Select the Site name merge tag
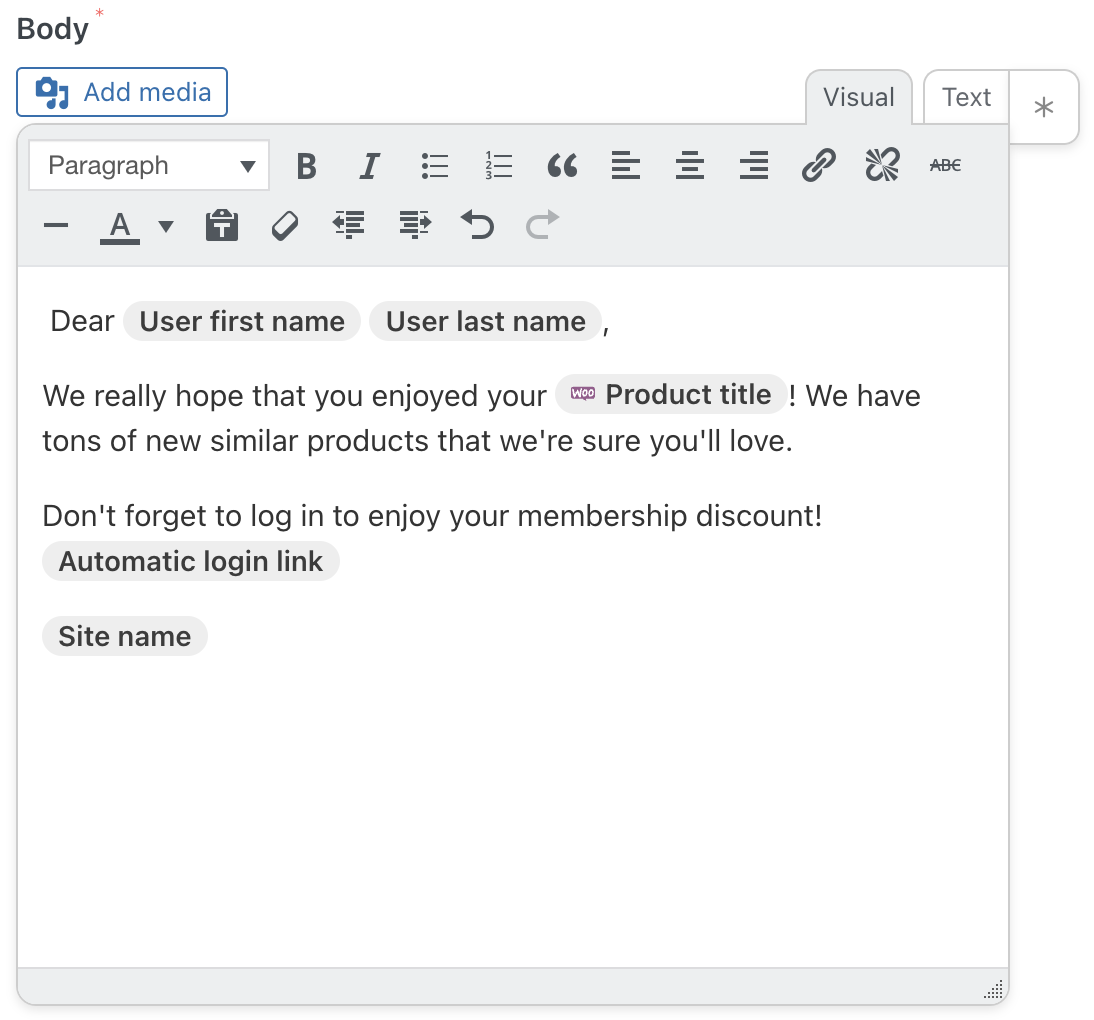1094x1020 pixels. click(125, 636)
